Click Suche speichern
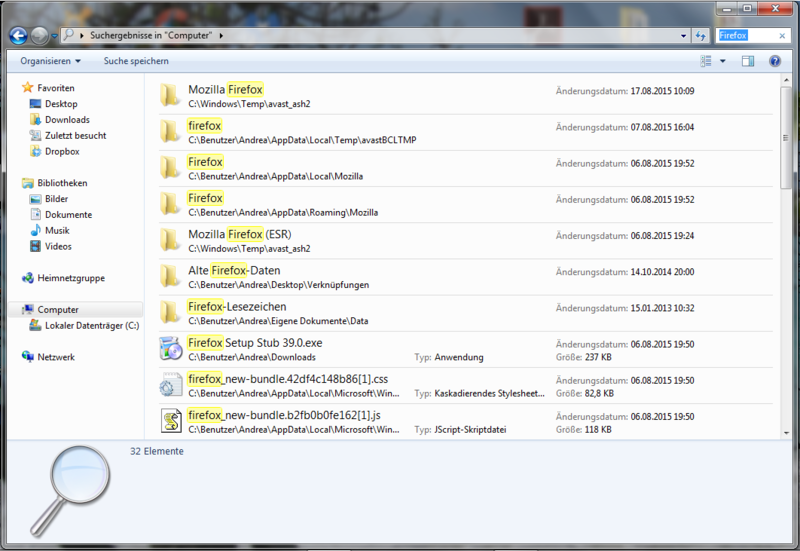Screen dimensions: 800x551 tap(136, 61)
